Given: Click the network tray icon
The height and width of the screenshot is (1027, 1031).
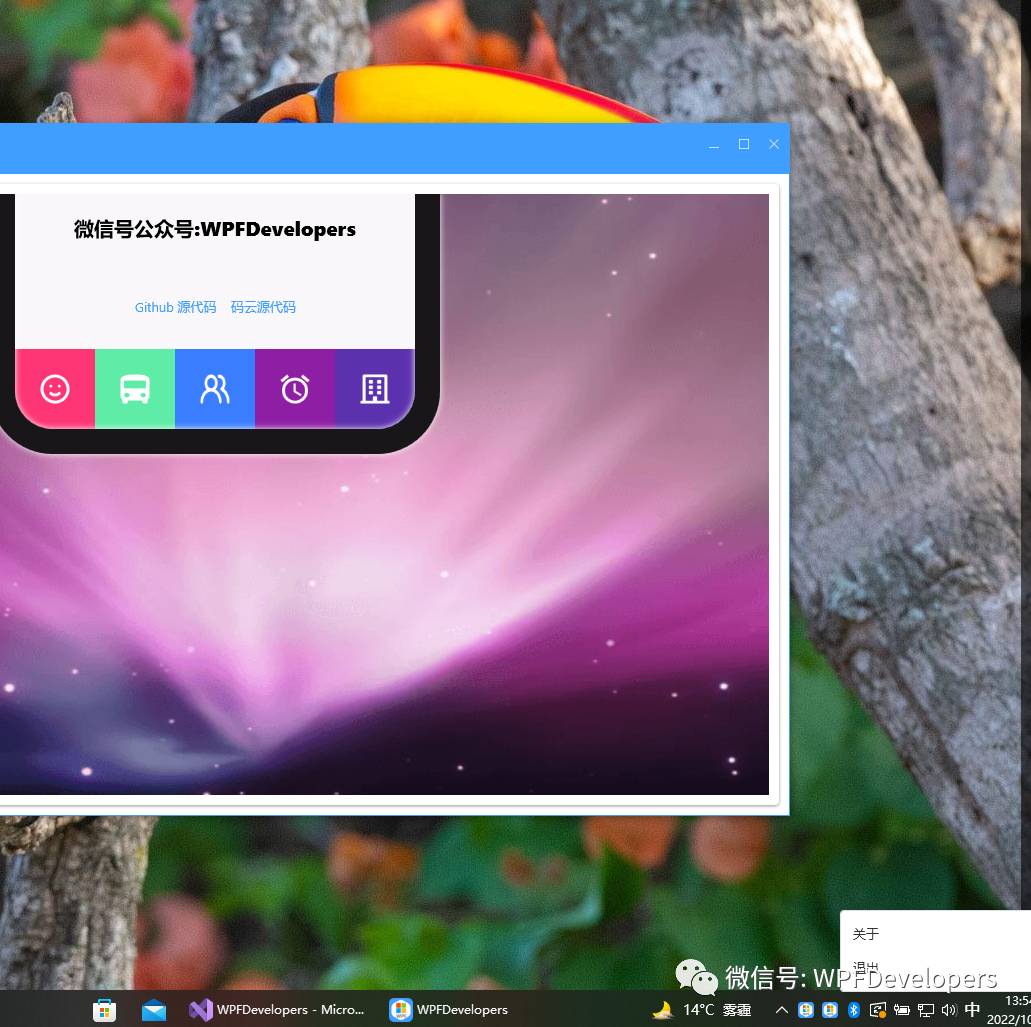Looking at the screenshot, I should (926, 1010).
